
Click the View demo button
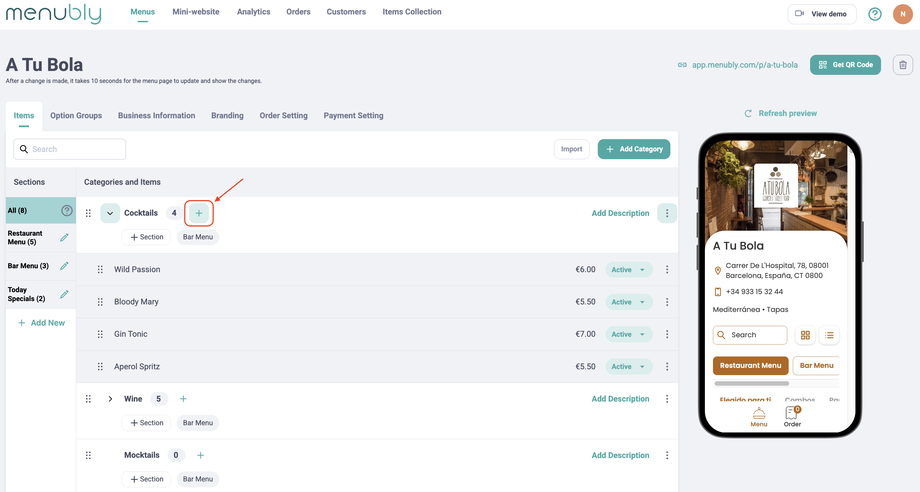[821, 13]
